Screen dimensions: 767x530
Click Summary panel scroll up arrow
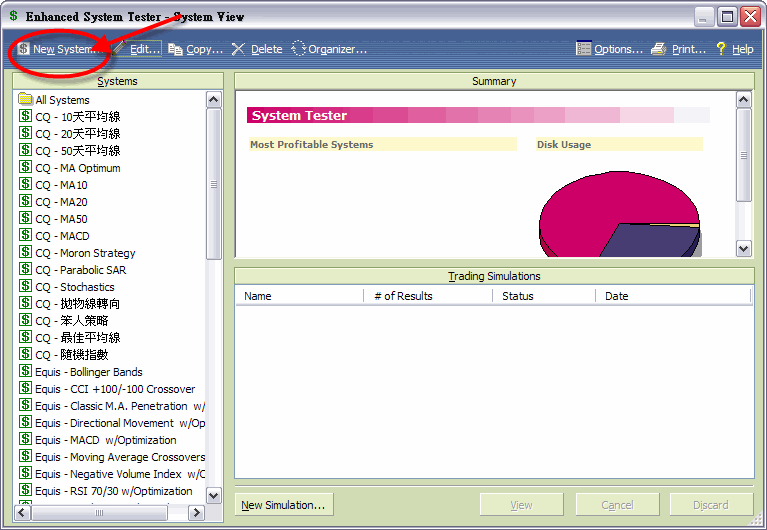(x=744, y=100)
